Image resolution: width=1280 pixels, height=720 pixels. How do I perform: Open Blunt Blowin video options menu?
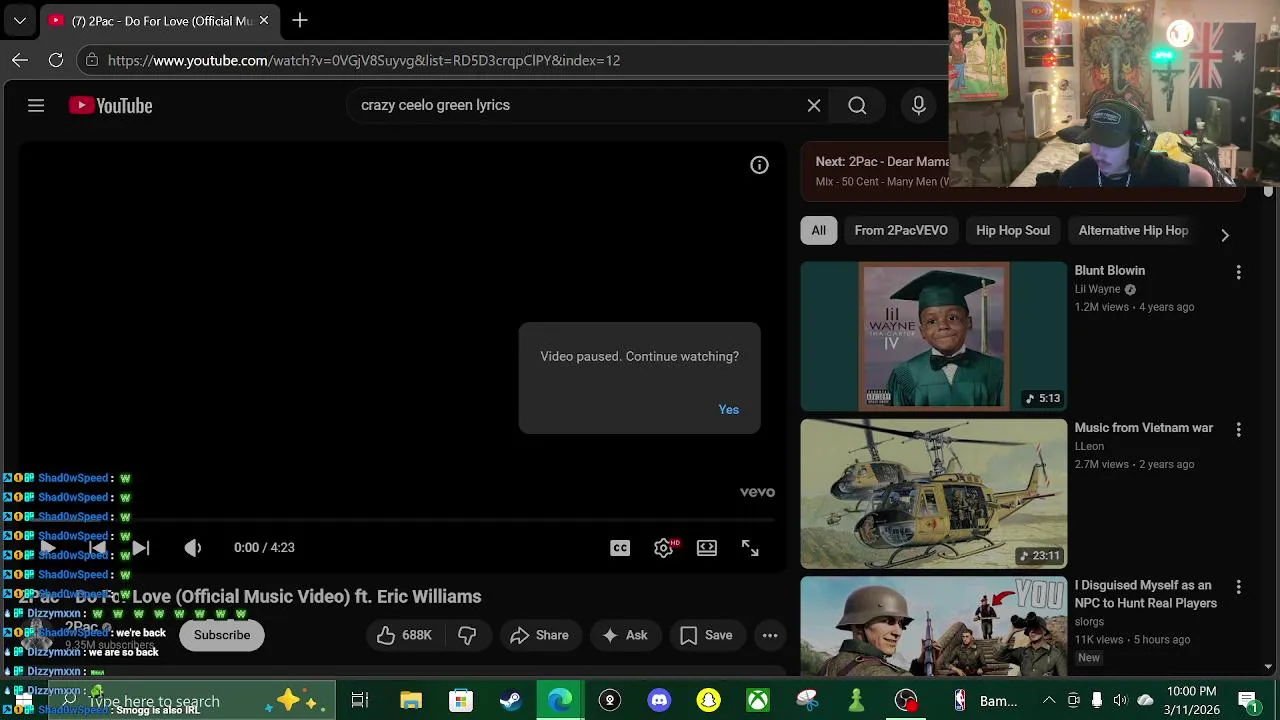pyautogui.click(x=1239, y=272)
